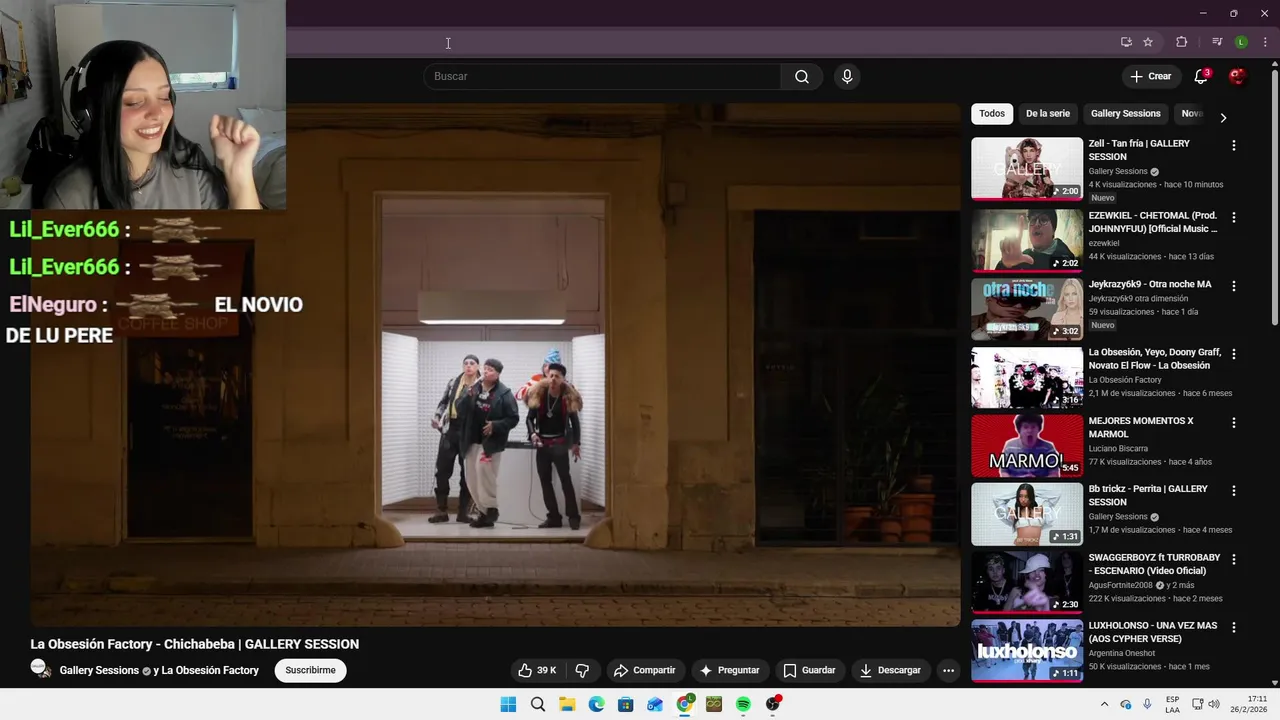Open more actions menu under video
The image size is (1280, 720).
click(948, 670)
